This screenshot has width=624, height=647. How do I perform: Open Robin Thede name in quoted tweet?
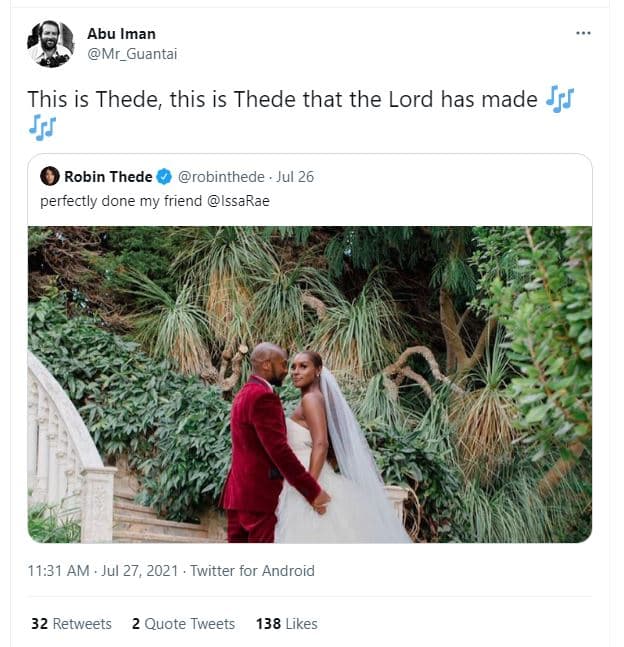tap(108, 177)
